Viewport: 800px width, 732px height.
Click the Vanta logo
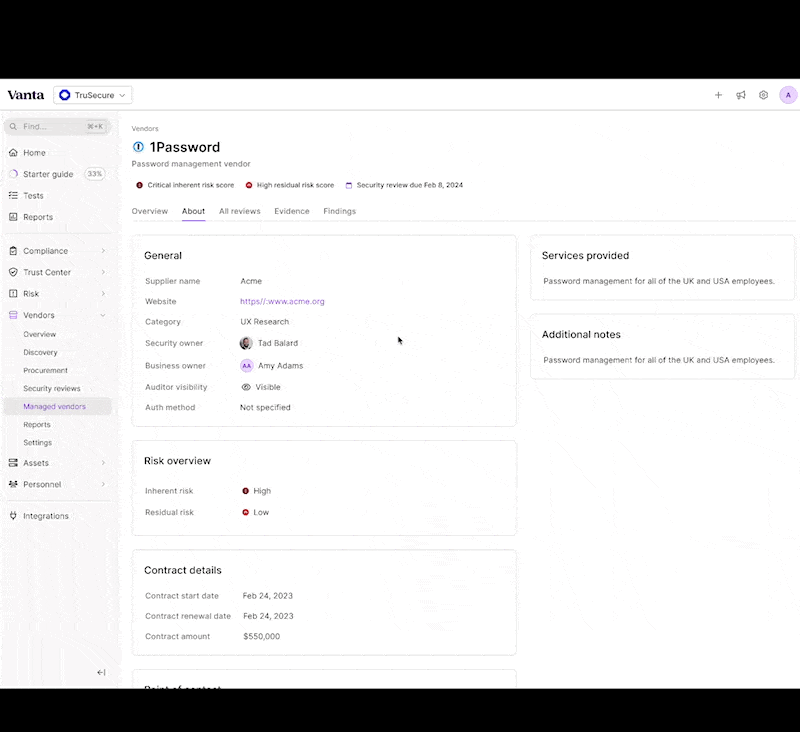click(26, 95)
